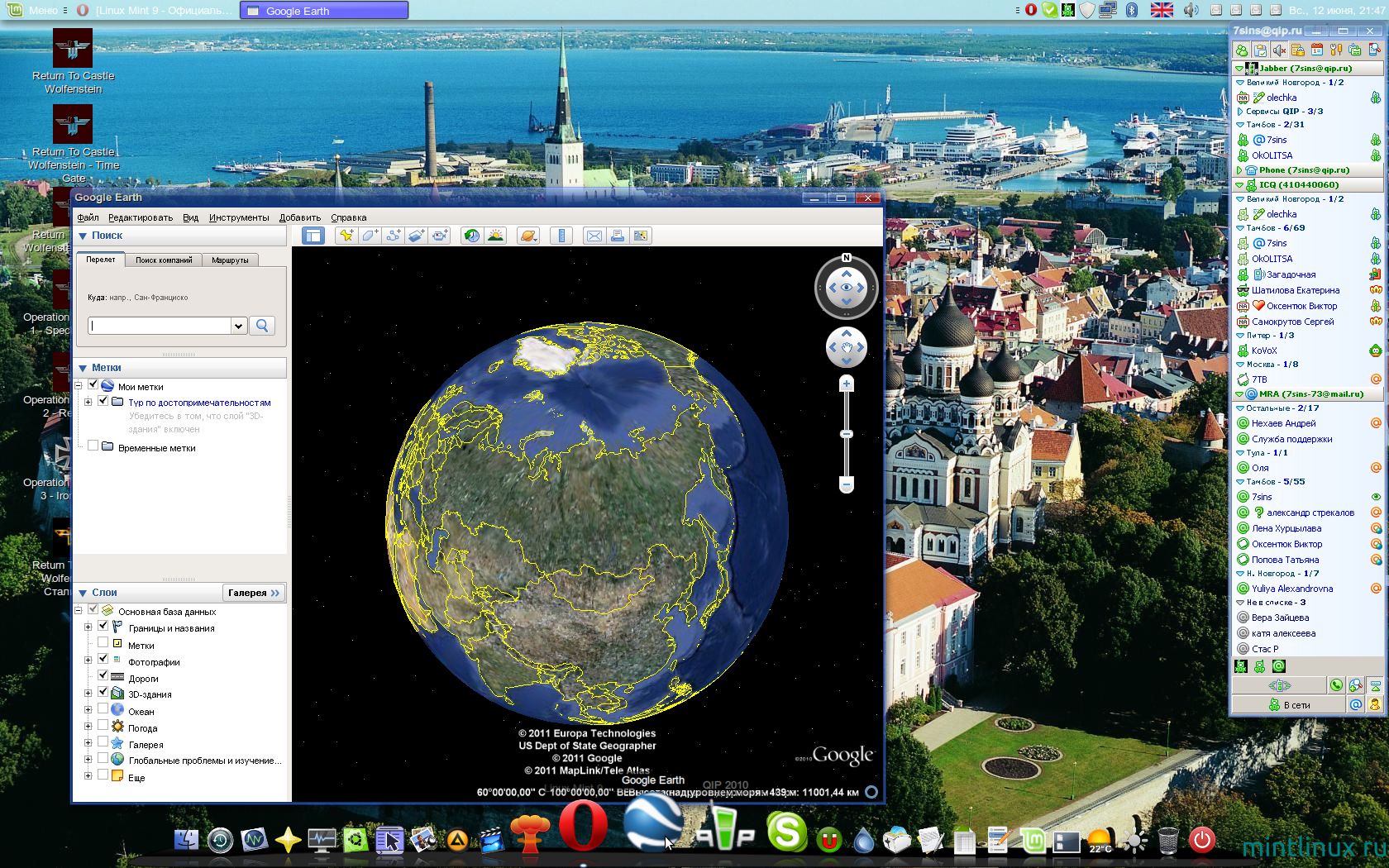Toggle Тур по достопримечательностям checkbox
The width and height of the screenshot is (1389, 868).
[x=103, y=401]
